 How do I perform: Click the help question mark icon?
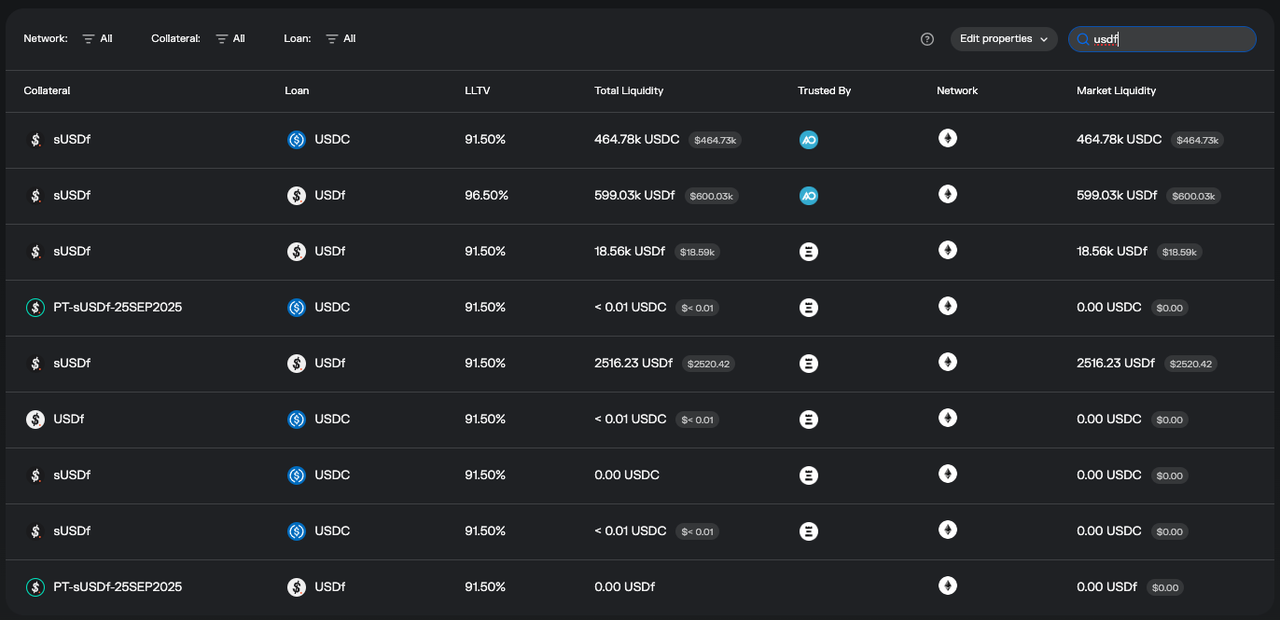(927, 39)
